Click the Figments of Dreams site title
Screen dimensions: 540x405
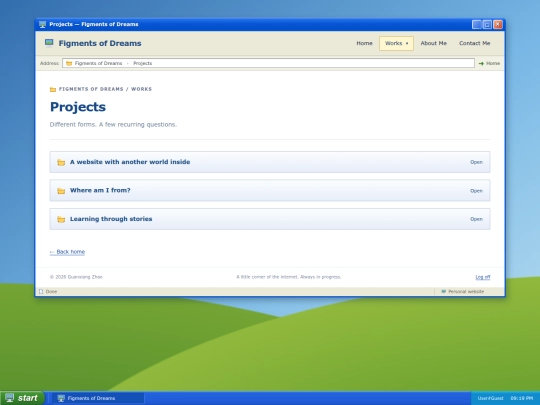100,43
